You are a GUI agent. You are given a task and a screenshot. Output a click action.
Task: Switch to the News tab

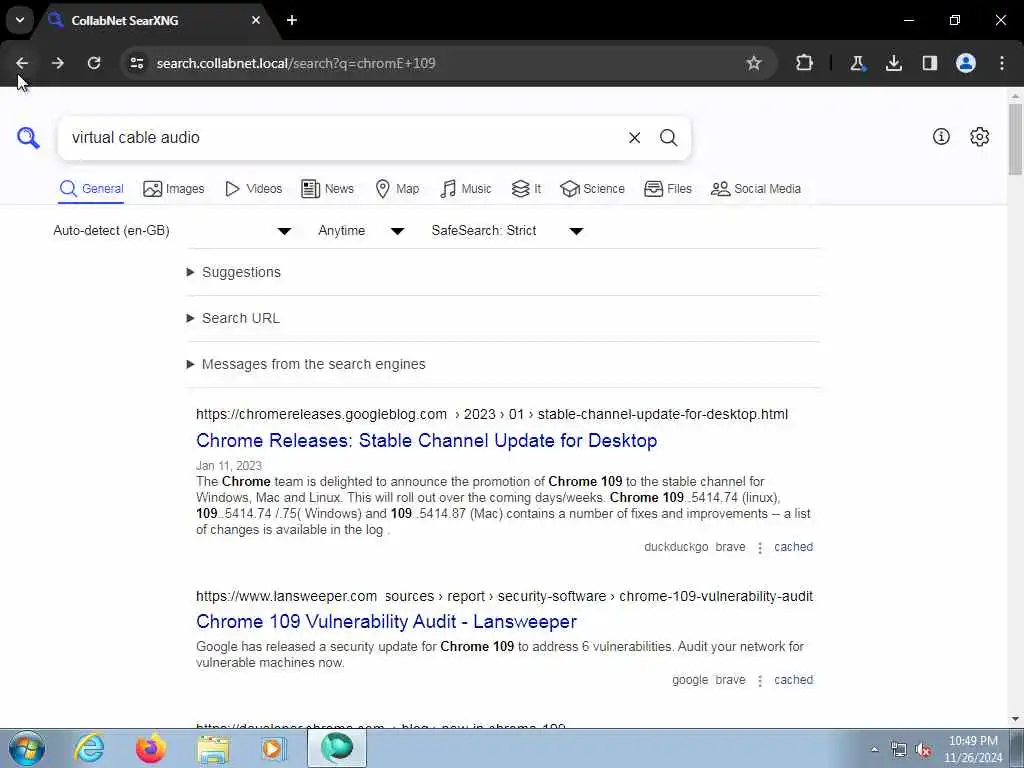(327, 189)
